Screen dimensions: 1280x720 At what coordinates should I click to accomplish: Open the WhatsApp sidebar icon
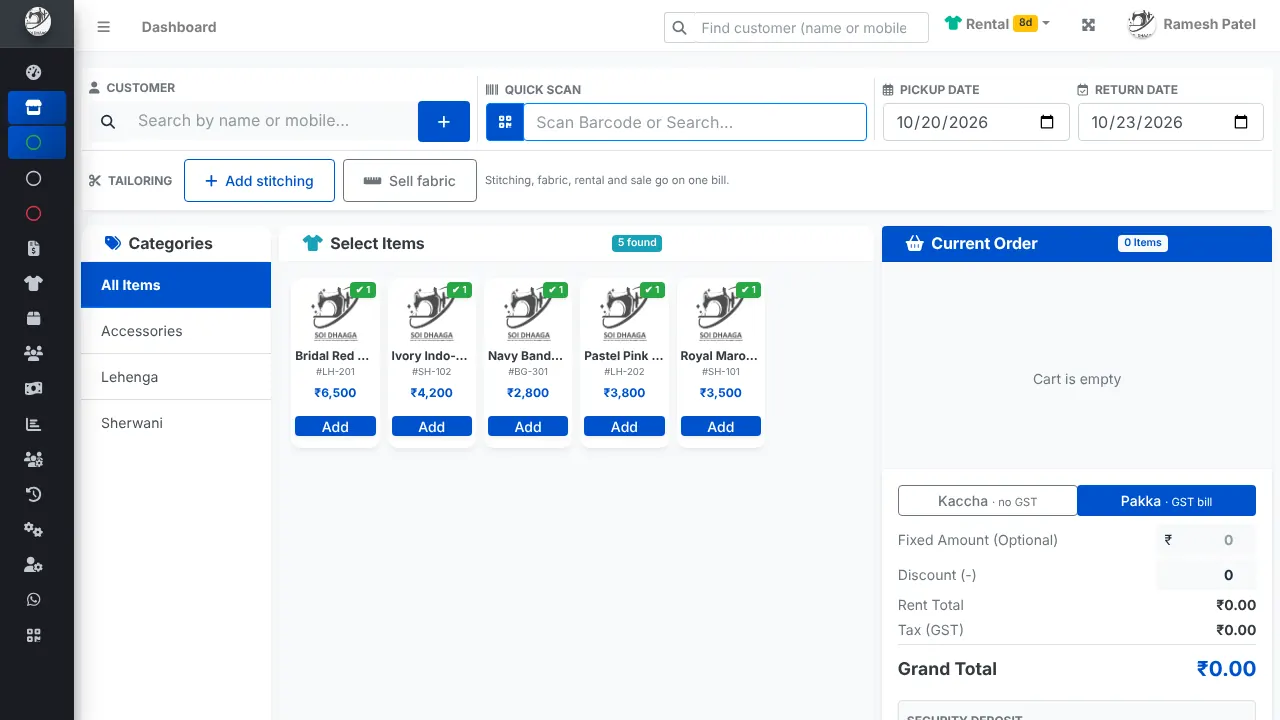(33, 600)
